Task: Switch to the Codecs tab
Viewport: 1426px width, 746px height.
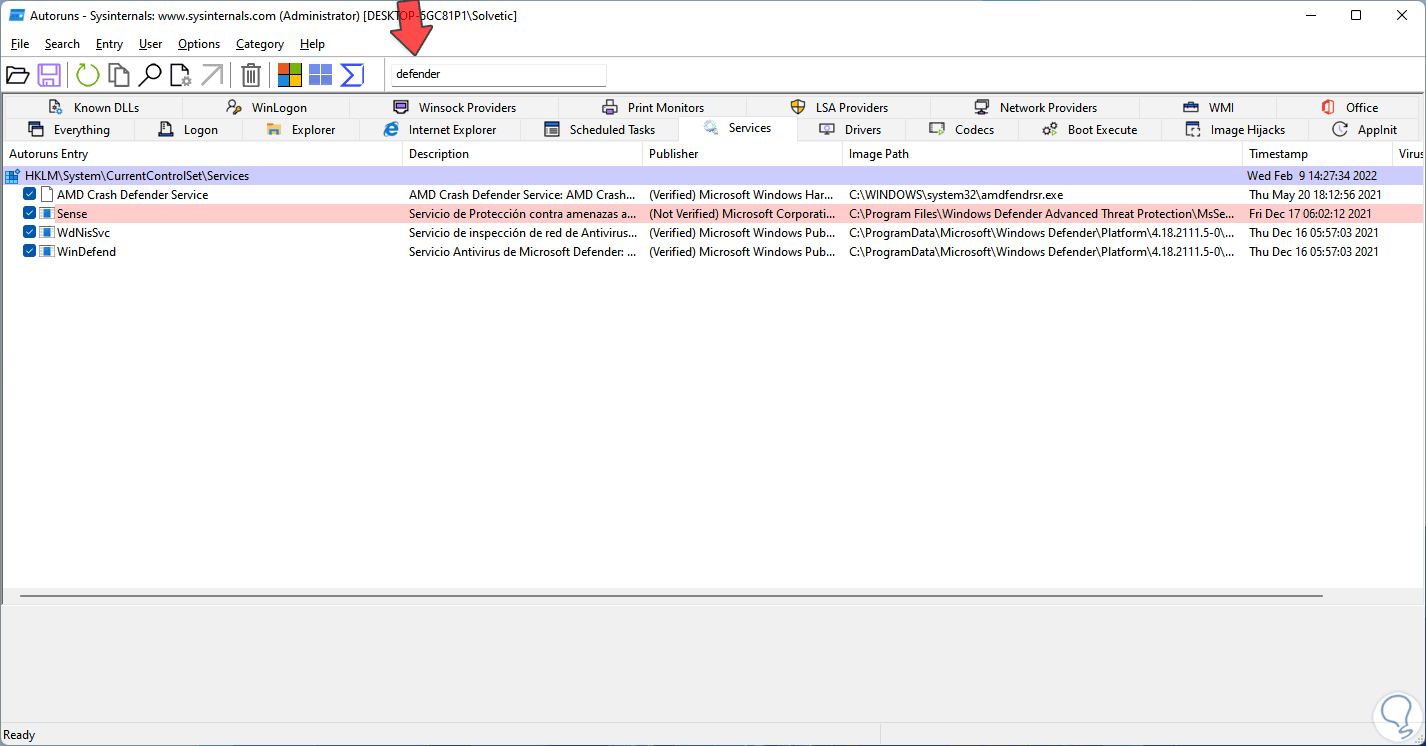Action: 961,129
